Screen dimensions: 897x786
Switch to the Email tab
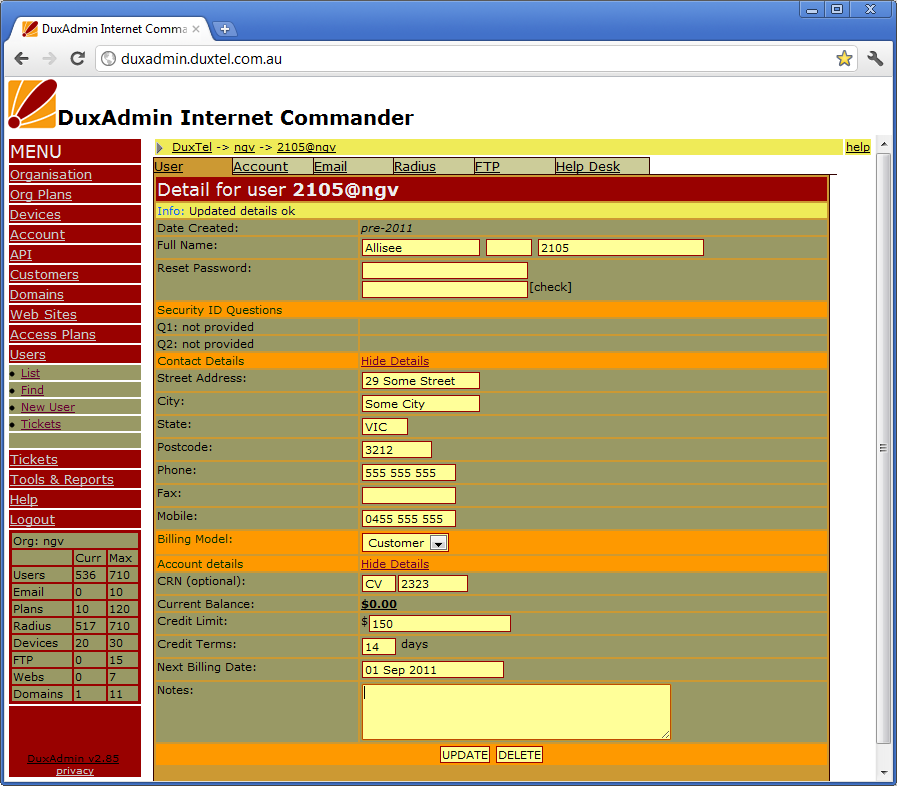331,166
